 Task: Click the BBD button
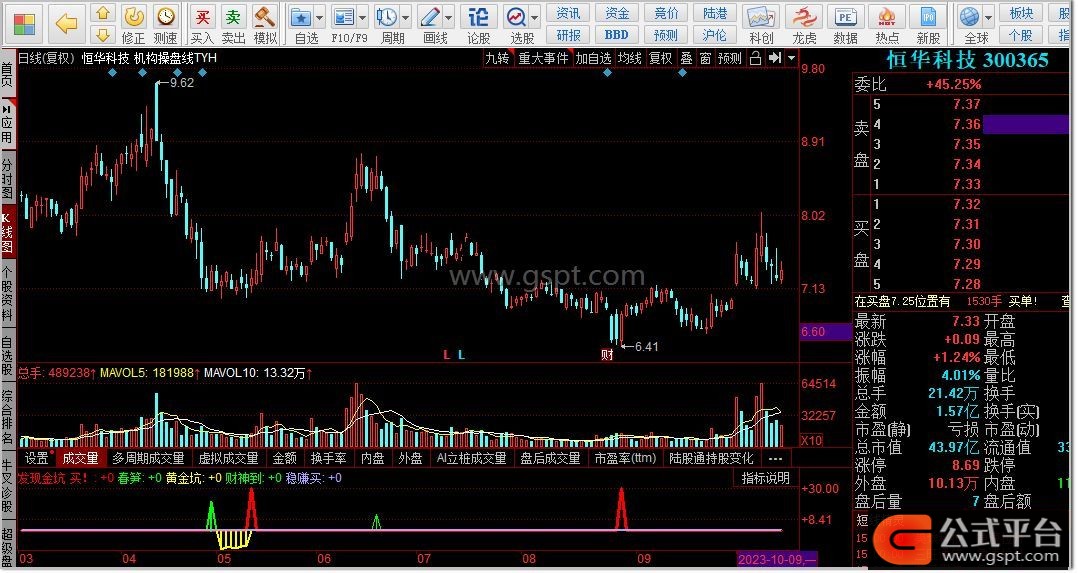tap(617, 34)
